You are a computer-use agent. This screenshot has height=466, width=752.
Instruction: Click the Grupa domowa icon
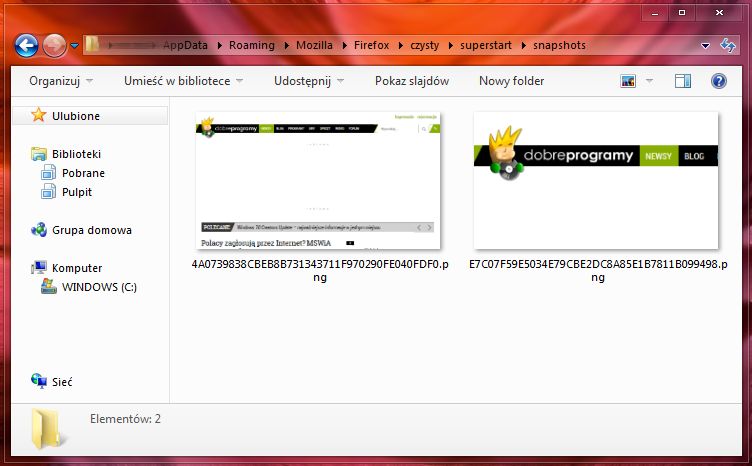[x=39, y=230]
